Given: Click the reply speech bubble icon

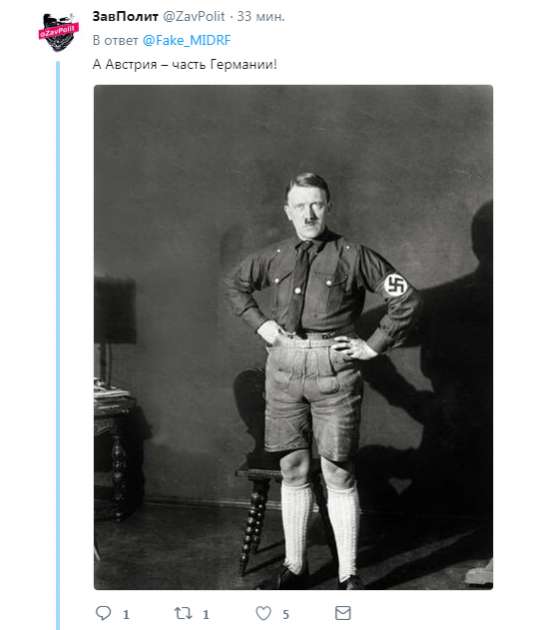Looking at the screenshot, I should (x=103, y=613).
